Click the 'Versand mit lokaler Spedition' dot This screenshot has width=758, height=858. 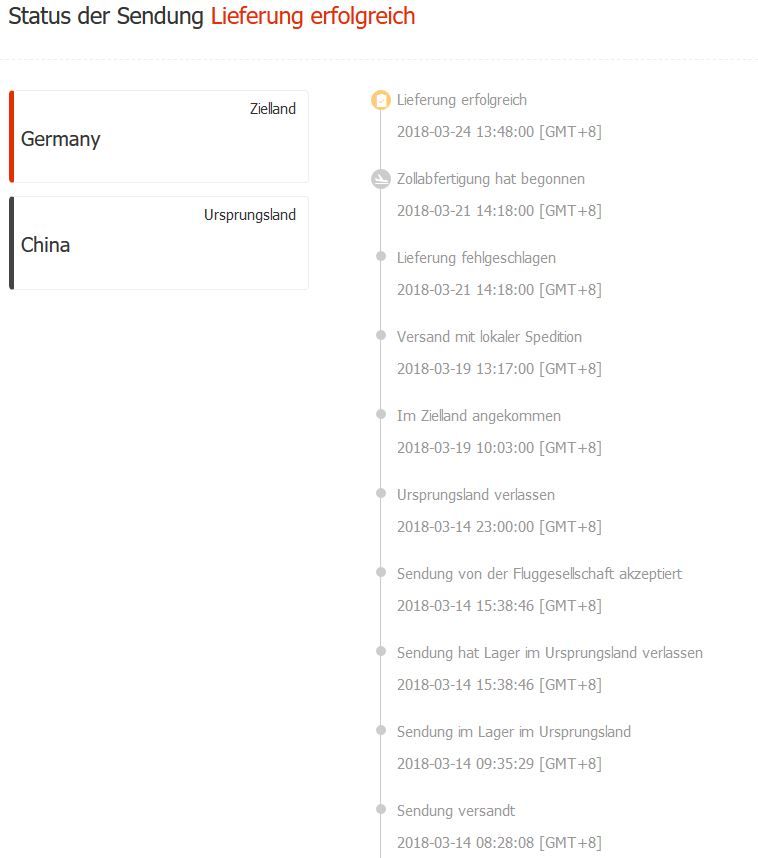click(x=381, y=336)
